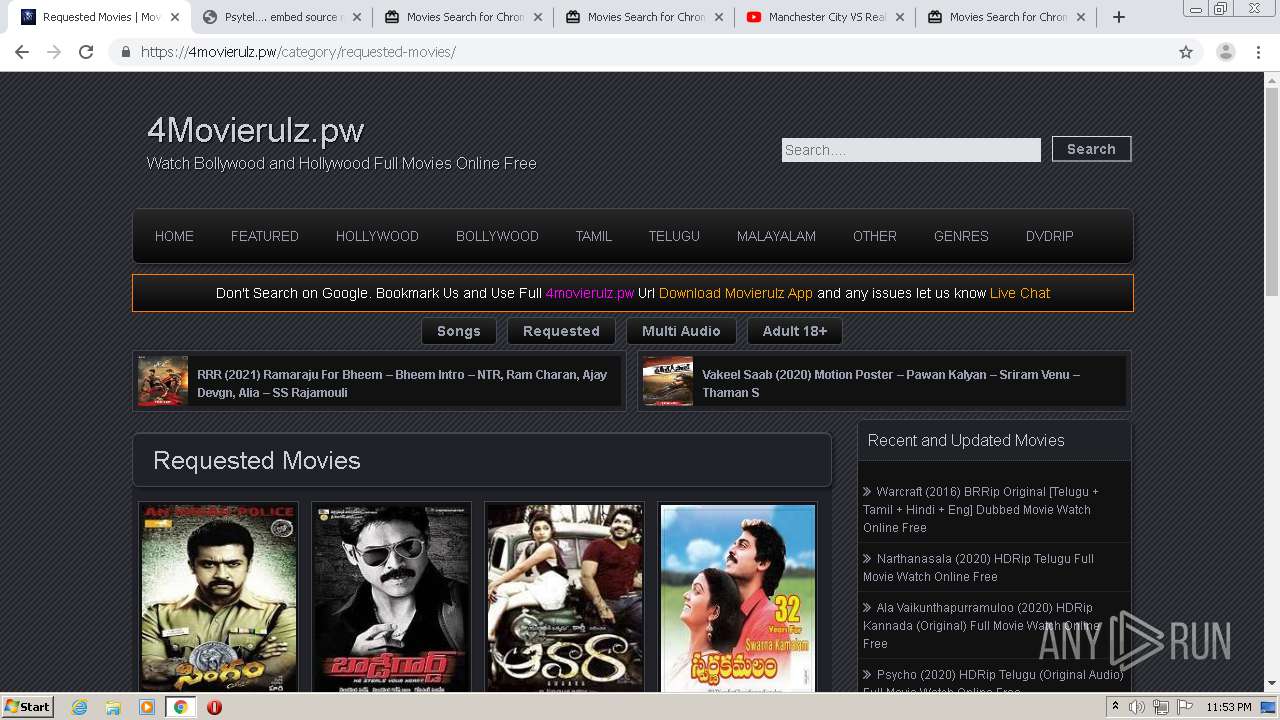Switch to Manchester City VS Real tab
Image resolution: width=1280 pixels, height=720 pixels.
826,17
